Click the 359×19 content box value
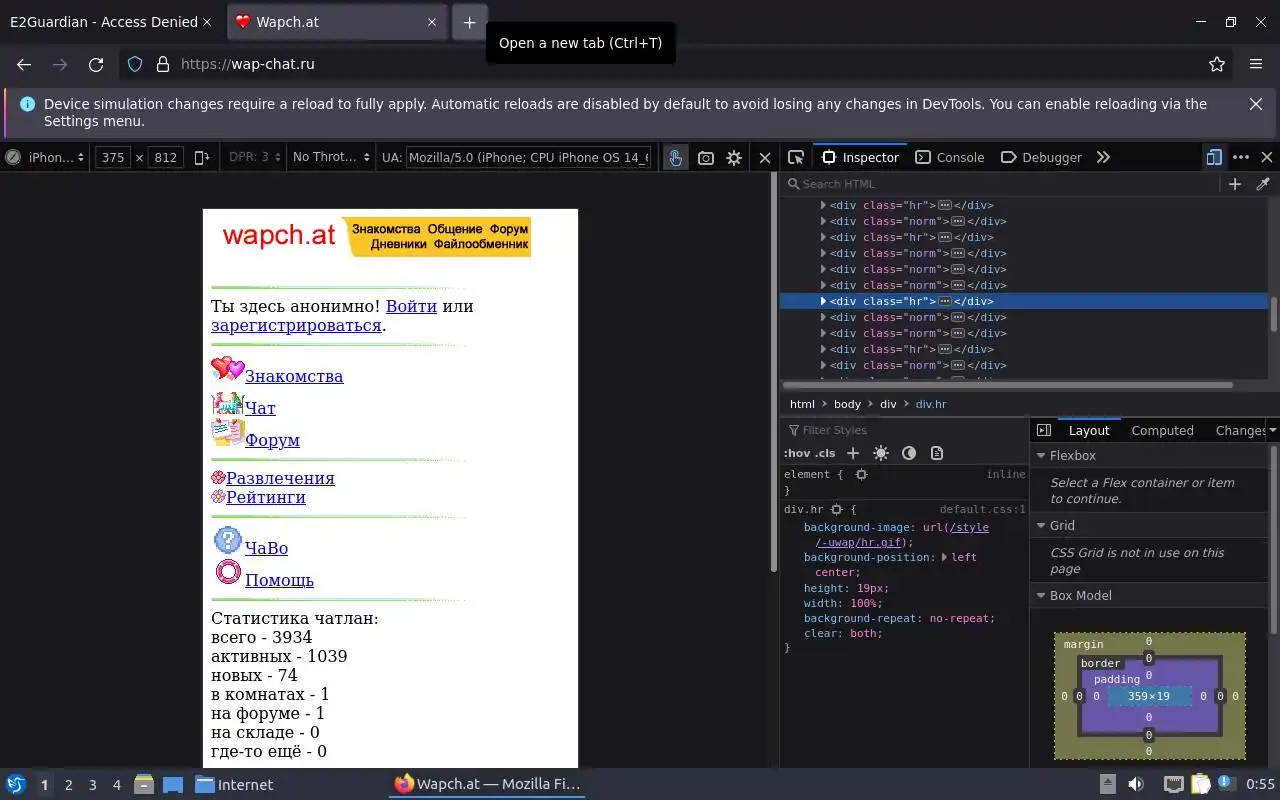The height and width of the screenshot is (800, 1280). click(x=1148, y=696)
